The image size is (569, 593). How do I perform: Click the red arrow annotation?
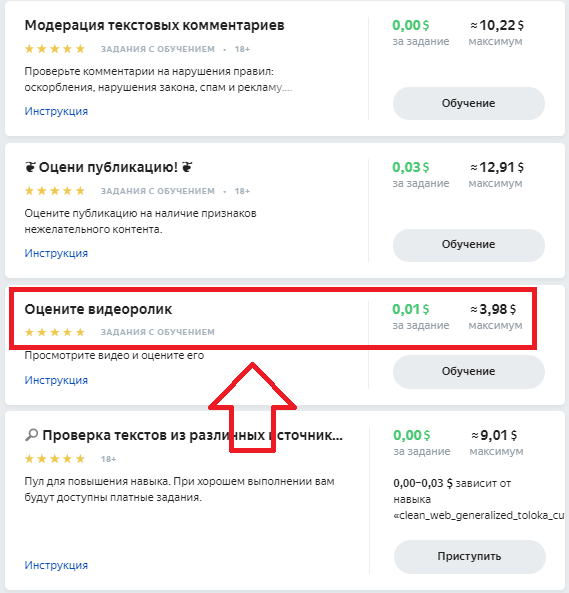(252, 407)
